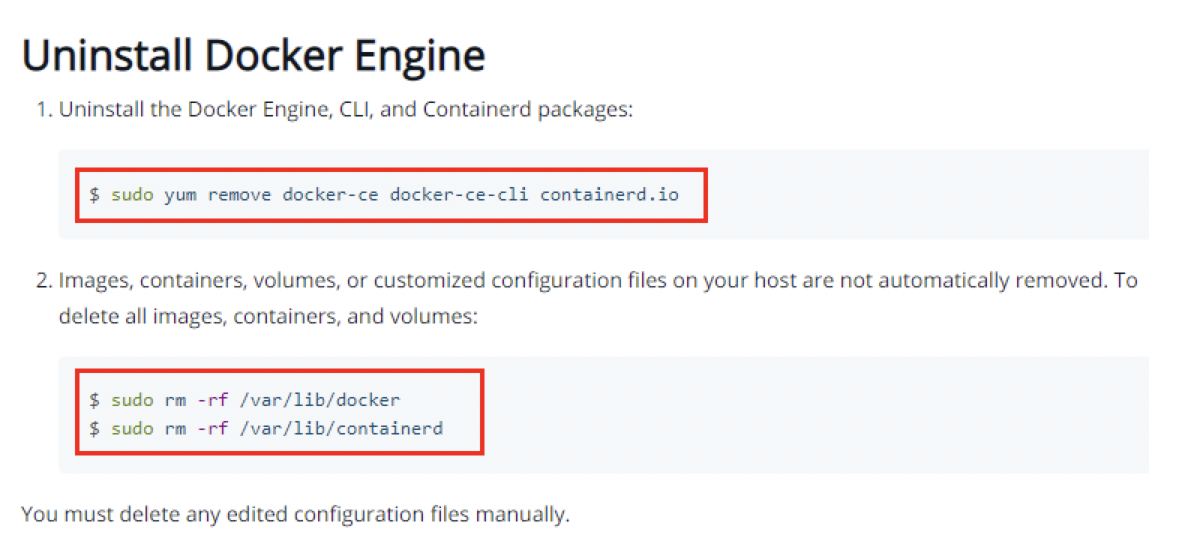Click the dollar prompt before the yum command
1182x560 pixels.
tap(94, 194)
